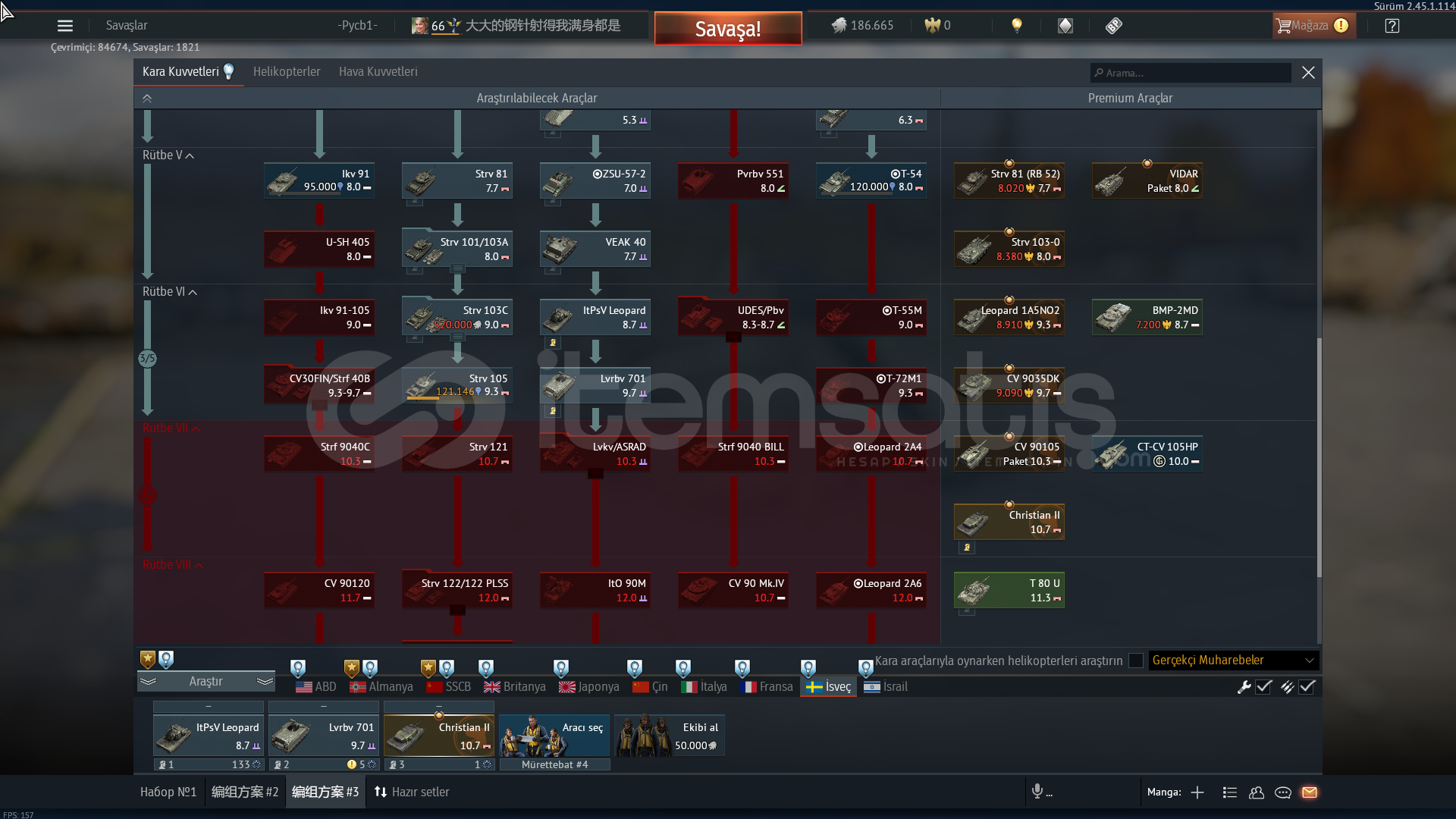This screenshot has height=819, width=1456.
Task: Click the research bulb above İsrail
Action: [x=866, y=668]
